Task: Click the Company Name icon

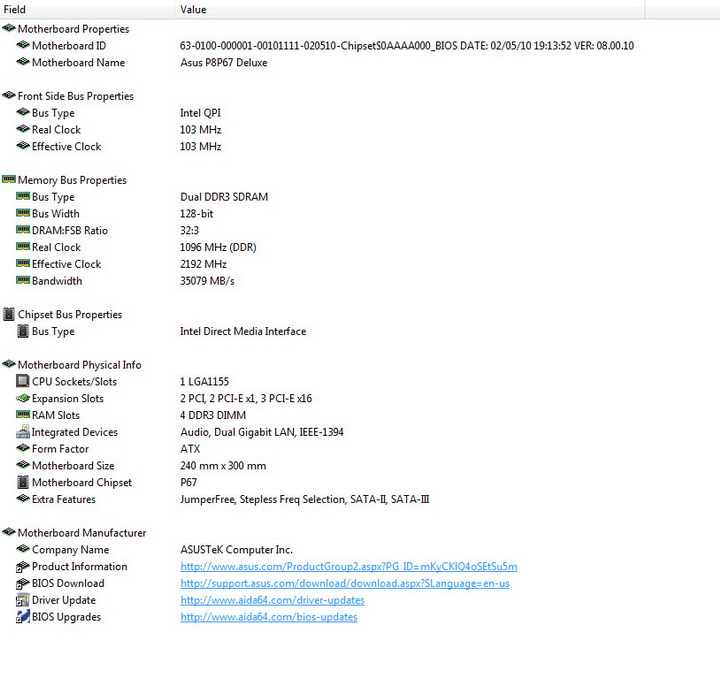Action: [23, 549]
